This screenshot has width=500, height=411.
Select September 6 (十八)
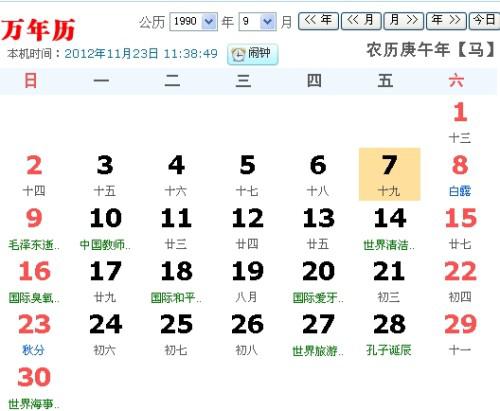[x=318, y=175]
